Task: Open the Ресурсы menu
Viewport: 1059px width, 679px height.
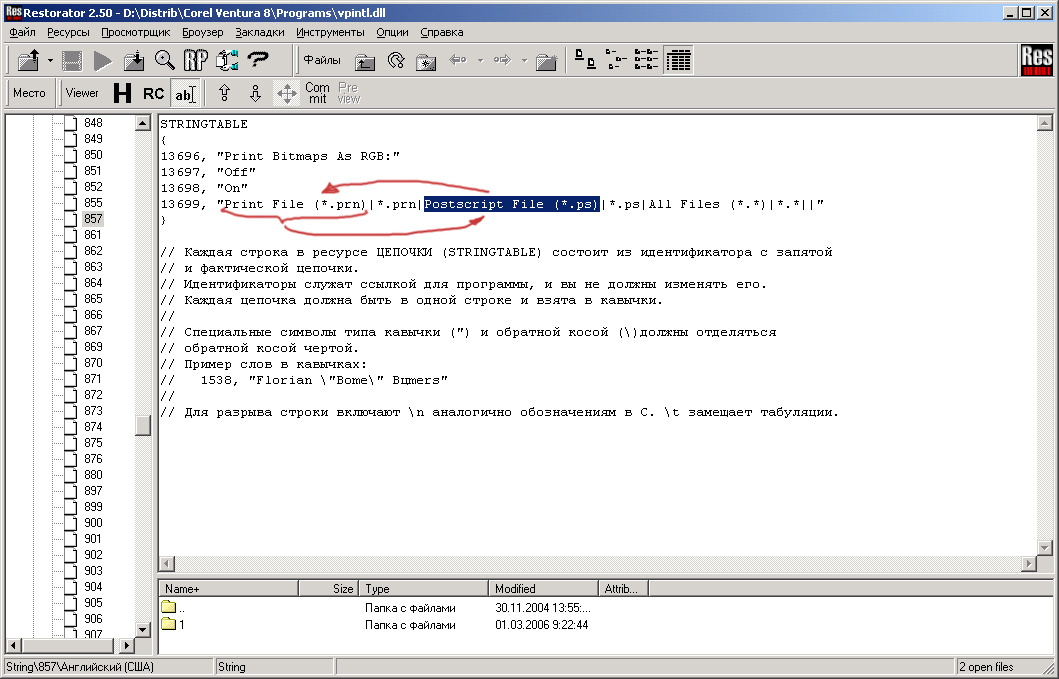Action: click(x=68, y=32)
